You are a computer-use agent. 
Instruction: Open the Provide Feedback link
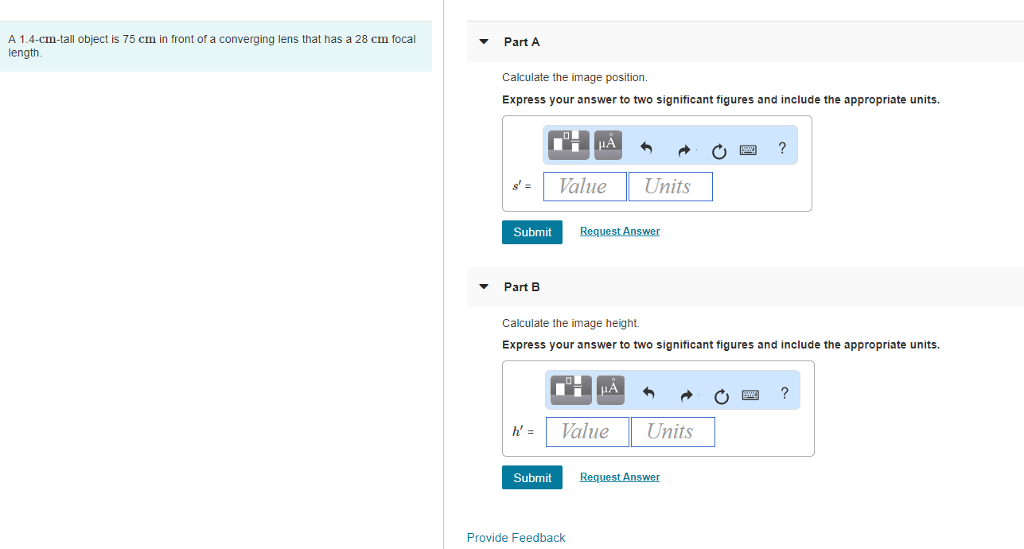[x=516, y=538]
